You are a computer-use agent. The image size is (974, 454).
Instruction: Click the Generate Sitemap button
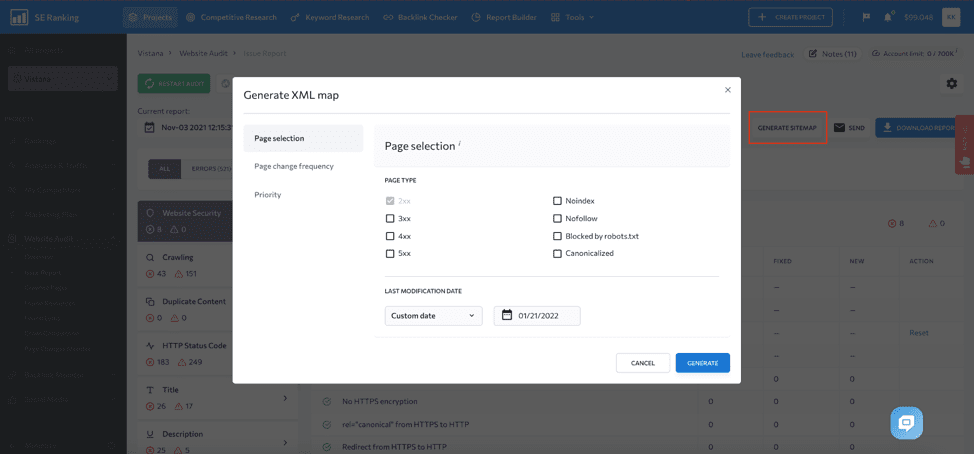[x=787, y=128]
